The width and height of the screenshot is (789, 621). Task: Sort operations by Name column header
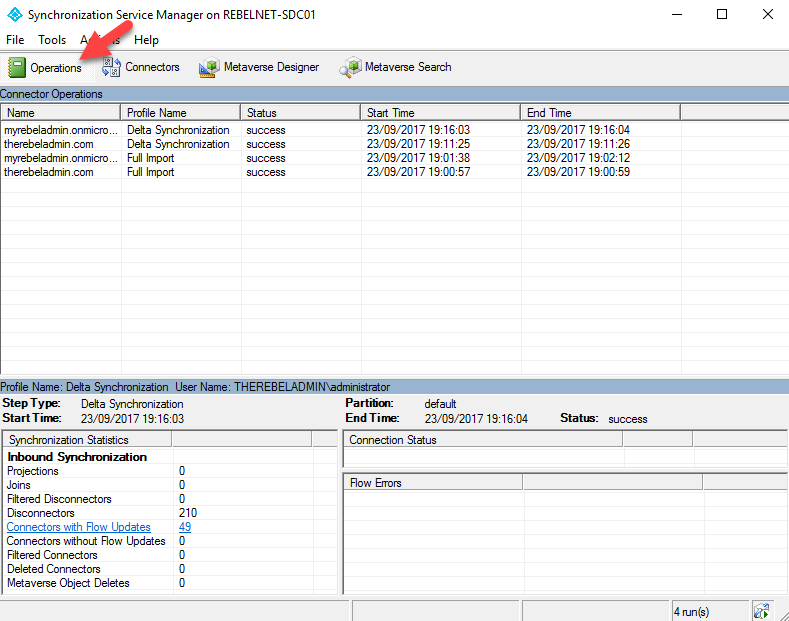coord(60,113)
